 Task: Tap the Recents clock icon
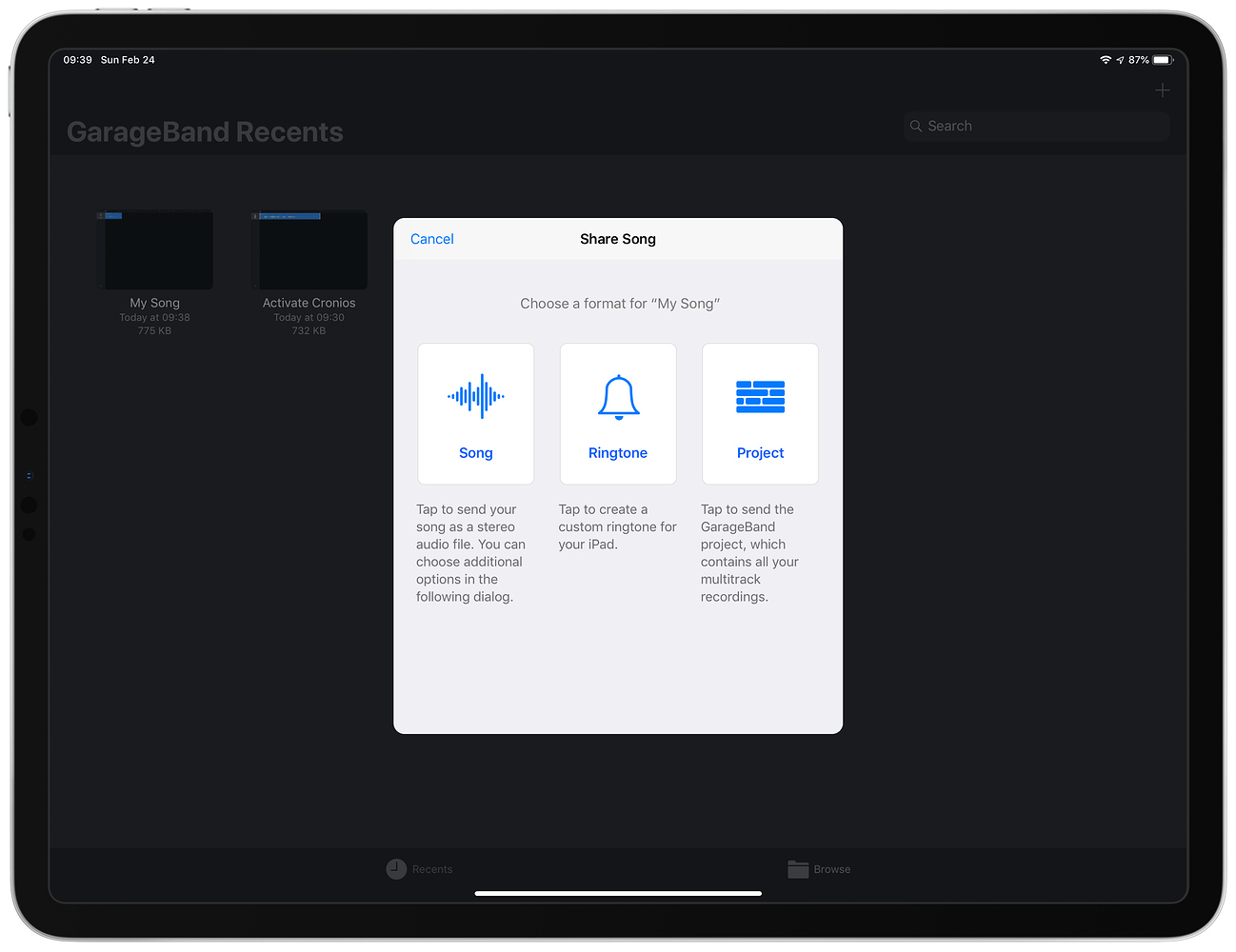point(394,868)
